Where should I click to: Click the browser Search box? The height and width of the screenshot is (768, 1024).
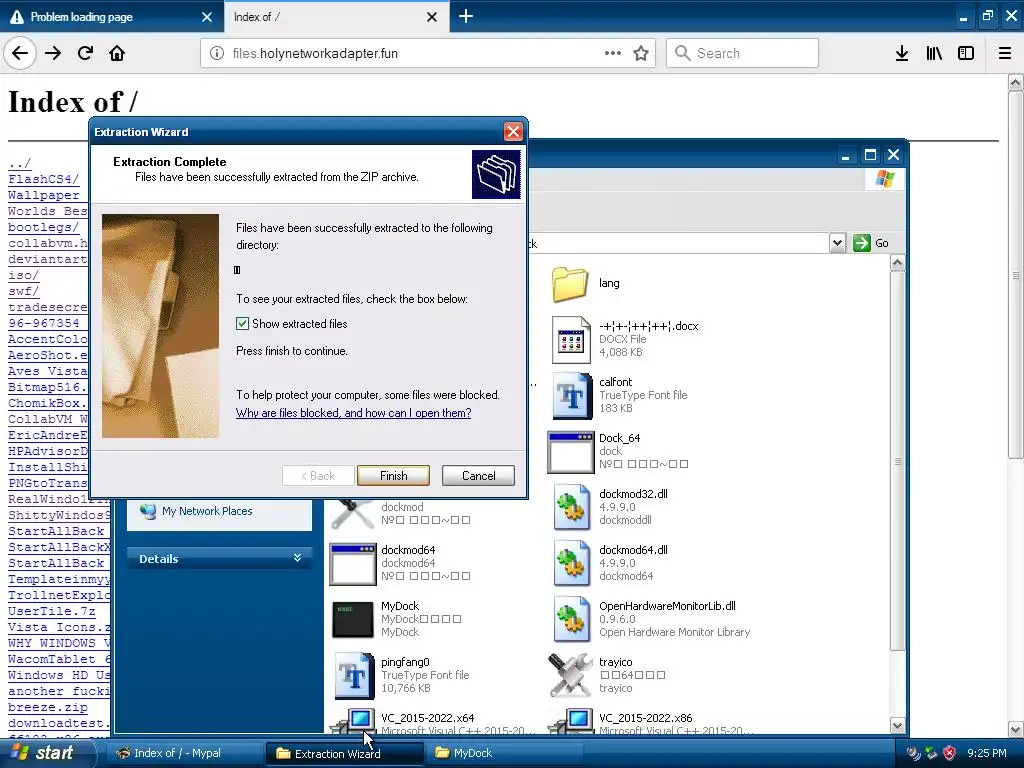(742, 53)
